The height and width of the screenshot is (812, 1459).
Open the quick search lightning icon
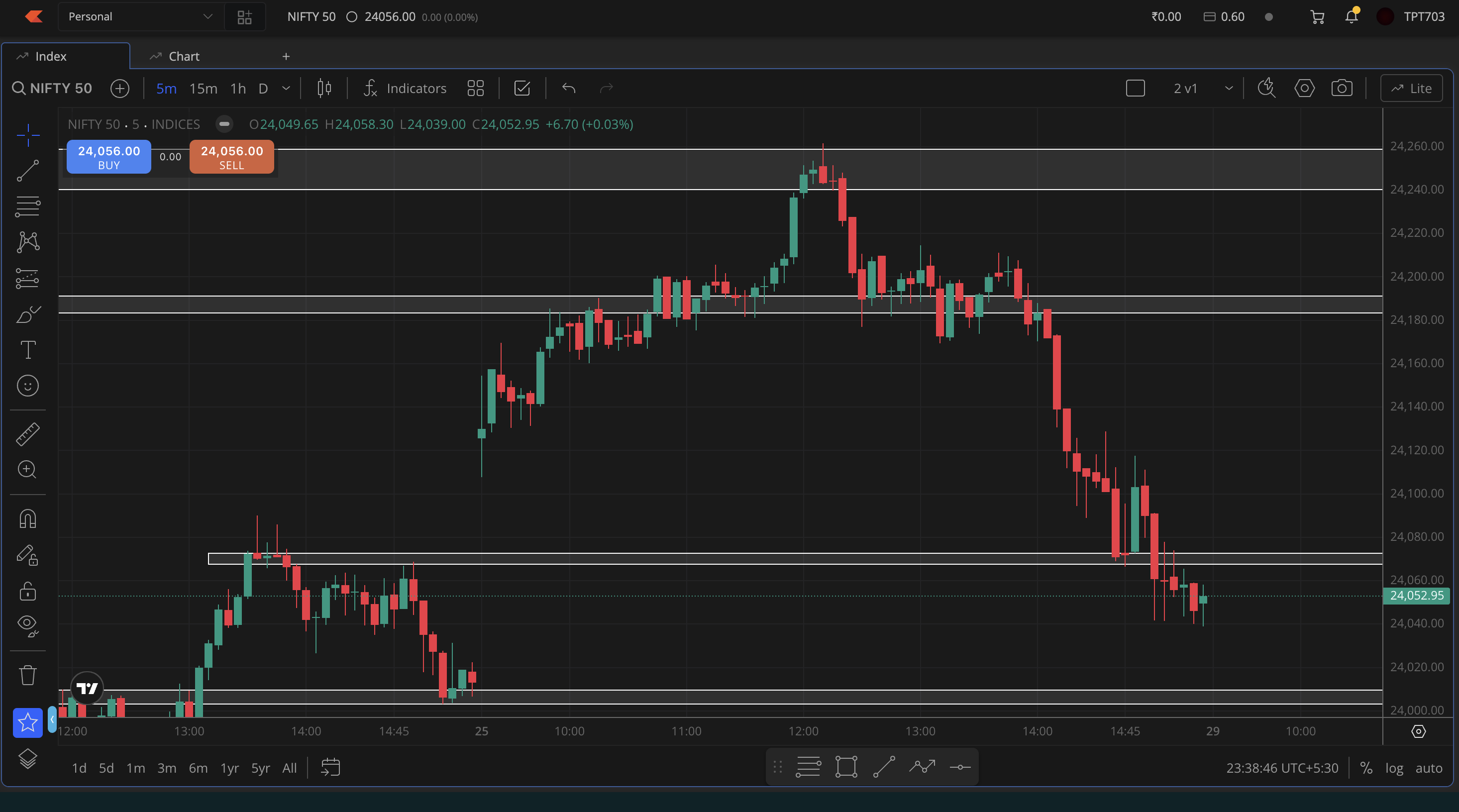(x=1267, y=89)
